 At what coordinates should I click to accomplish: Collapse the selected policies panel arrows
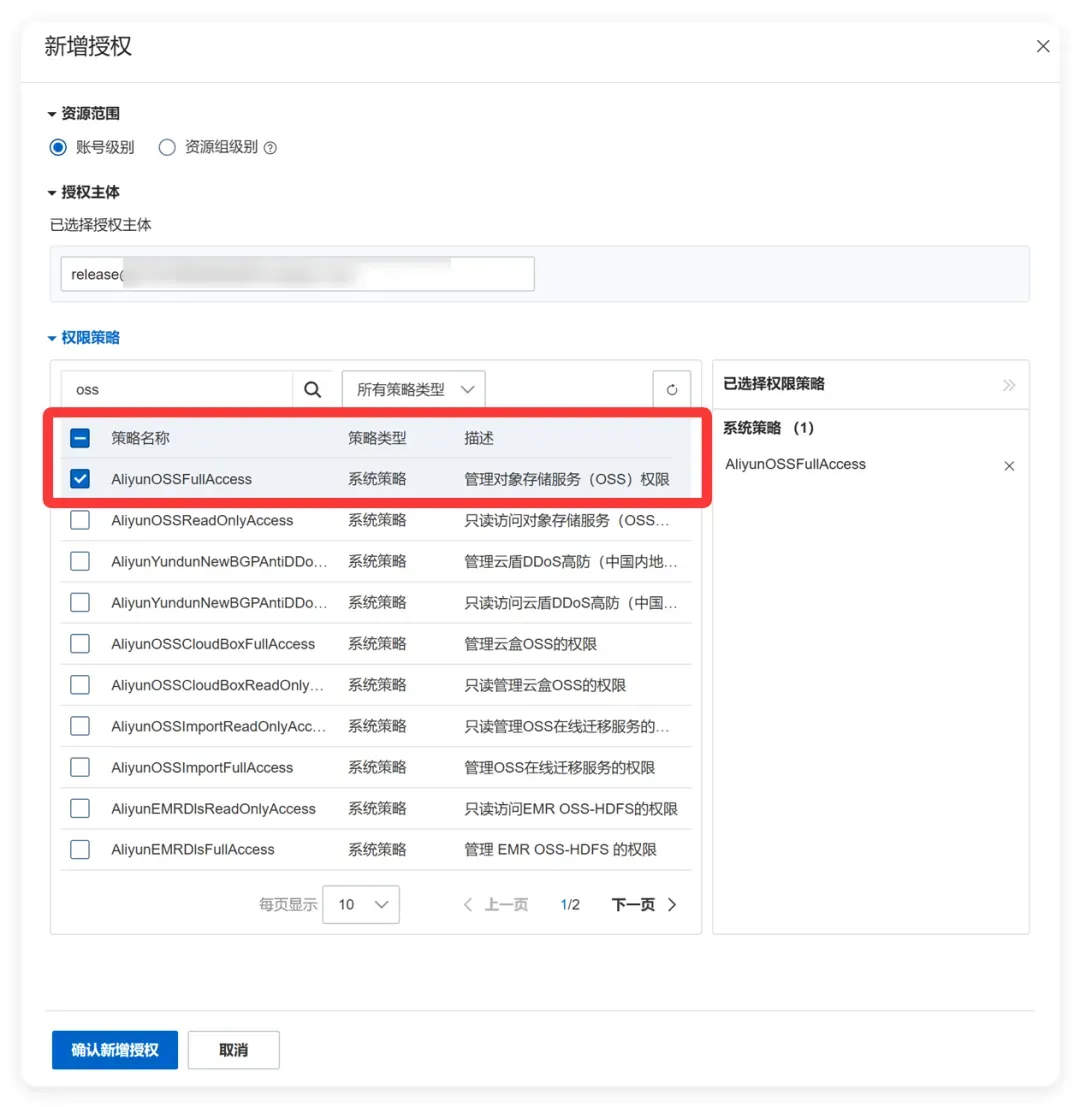pyautogui.click(x=1009, y=385)
